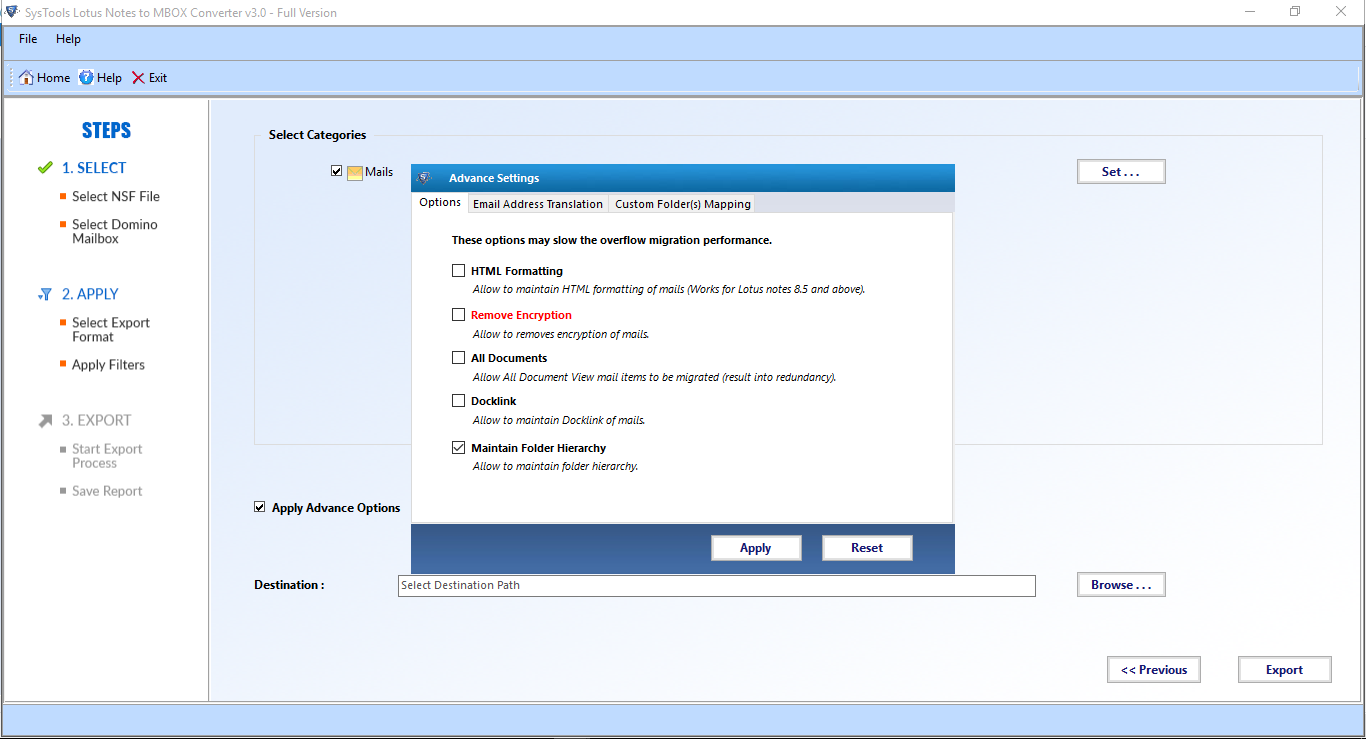Click the SysTools app icon in title bar

pos(10,12)
